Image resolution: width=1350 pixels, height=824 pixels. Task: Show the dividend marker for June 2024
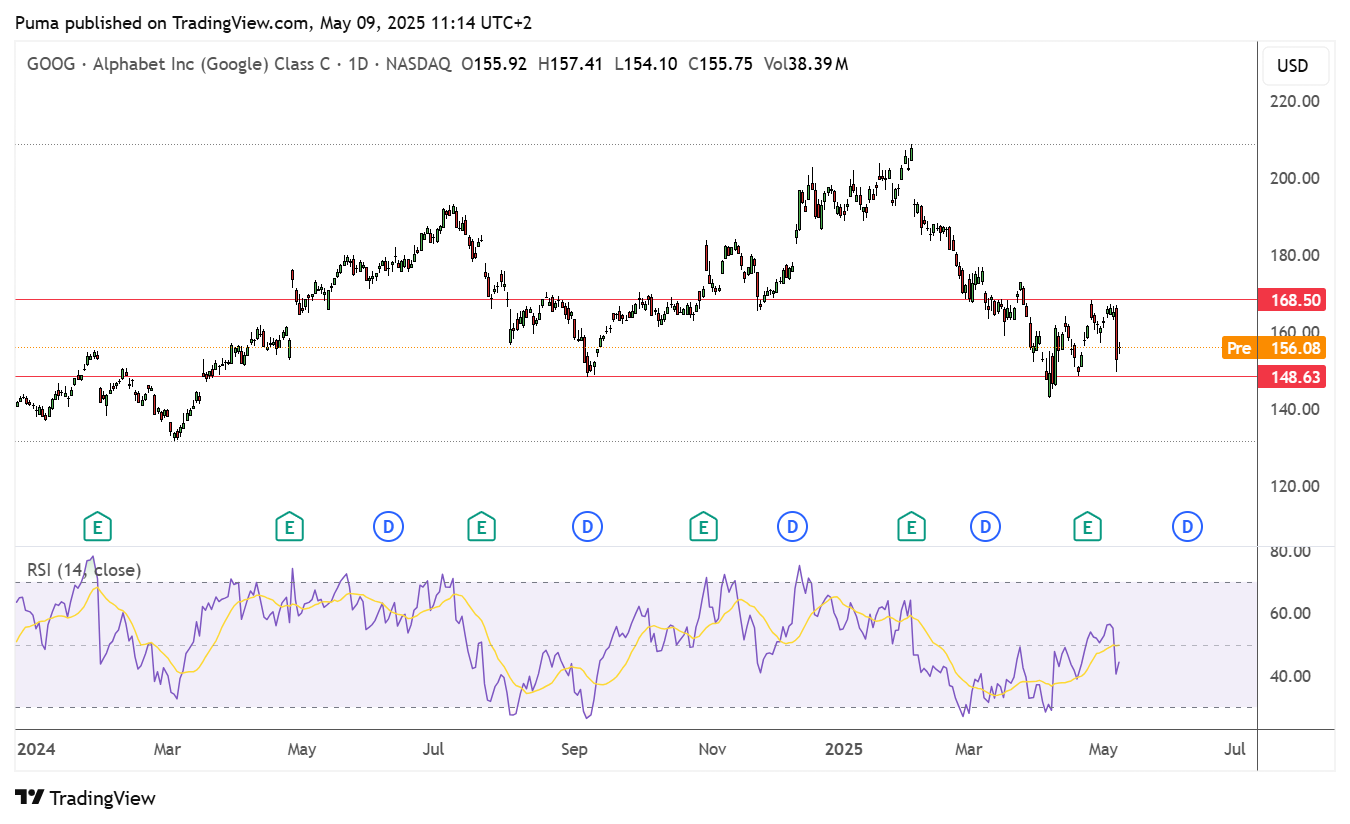pyautogui.click(x=388, y=525)
